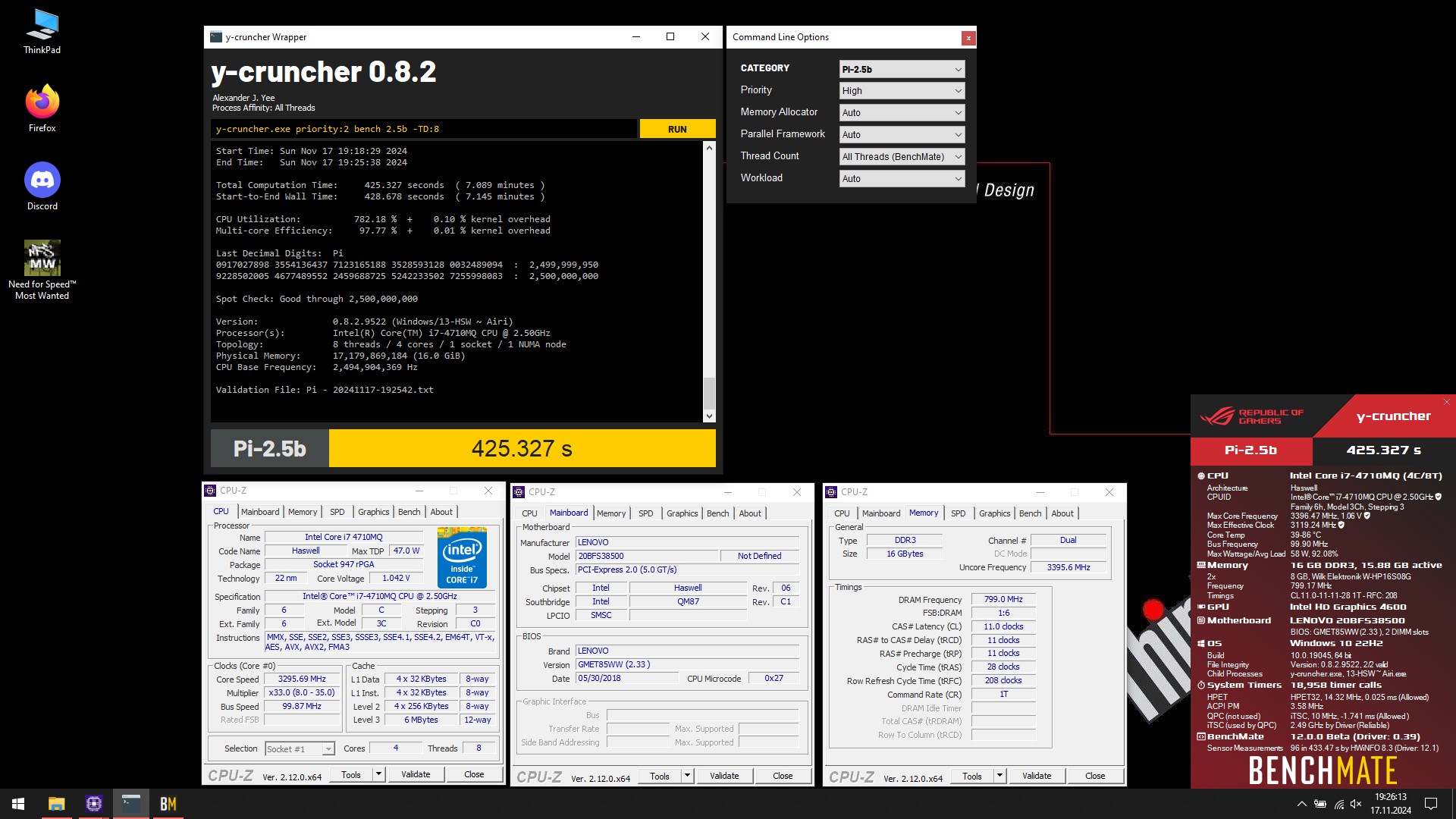The width and height of the screenshot is (1456, 819).
Task: Open About tab in Memory CPU-Z window
Action: pyautogui.click(x=1062, y=513)
